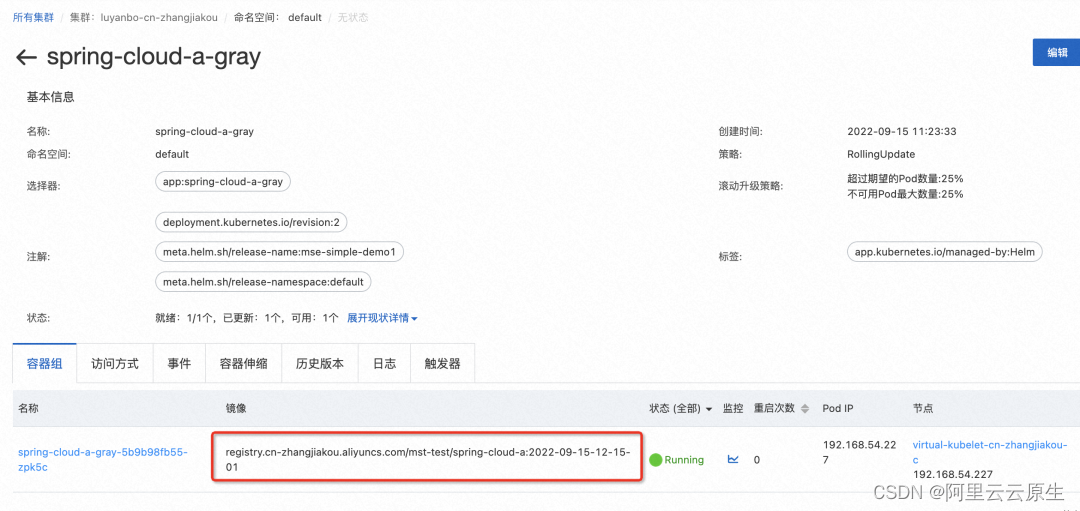Sort by restart count arrows
This screenshot has width=1080, height=511.
[805, 408]
